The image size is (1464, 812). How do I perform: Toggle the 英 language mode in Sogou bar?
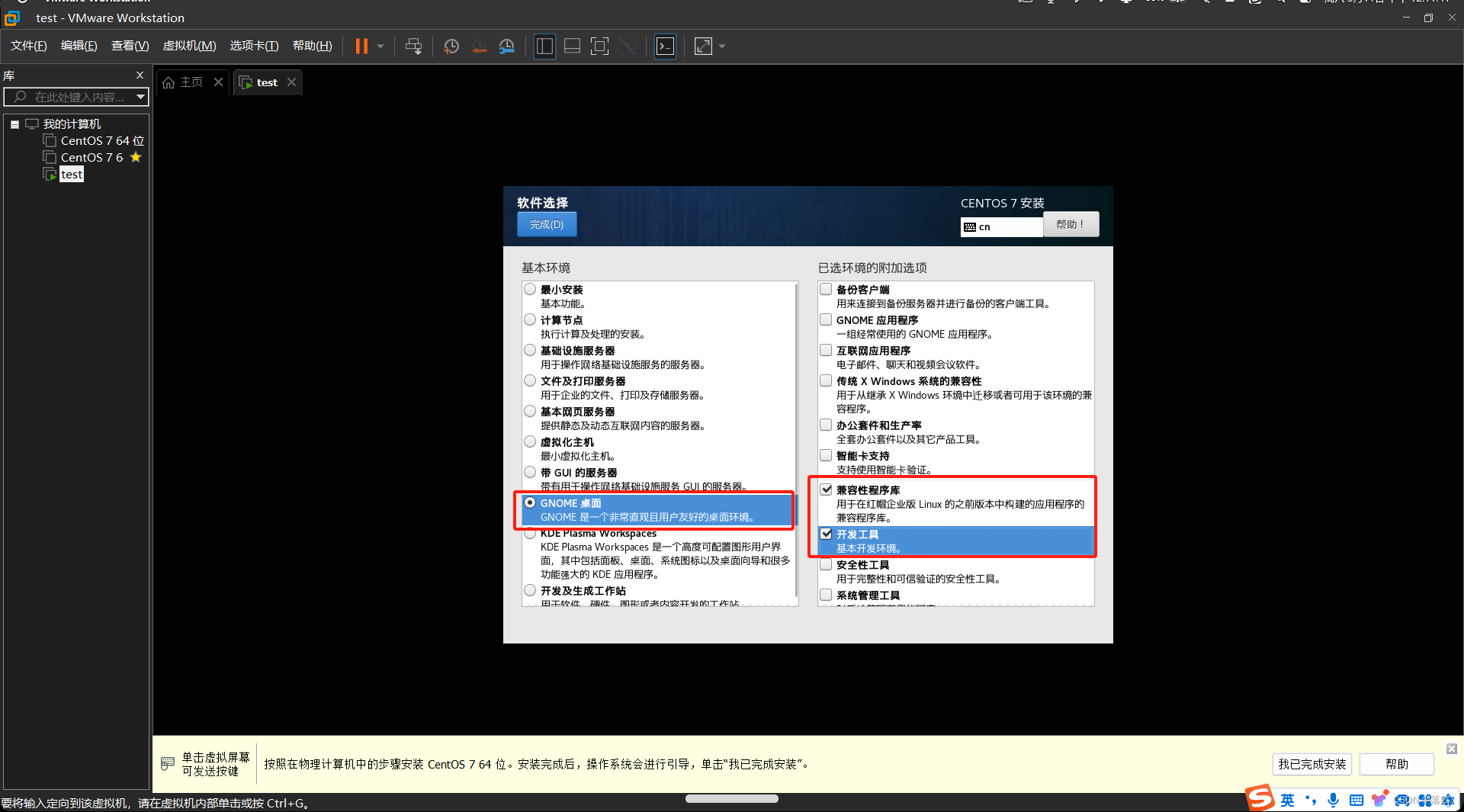click(x=1287, y=800)
